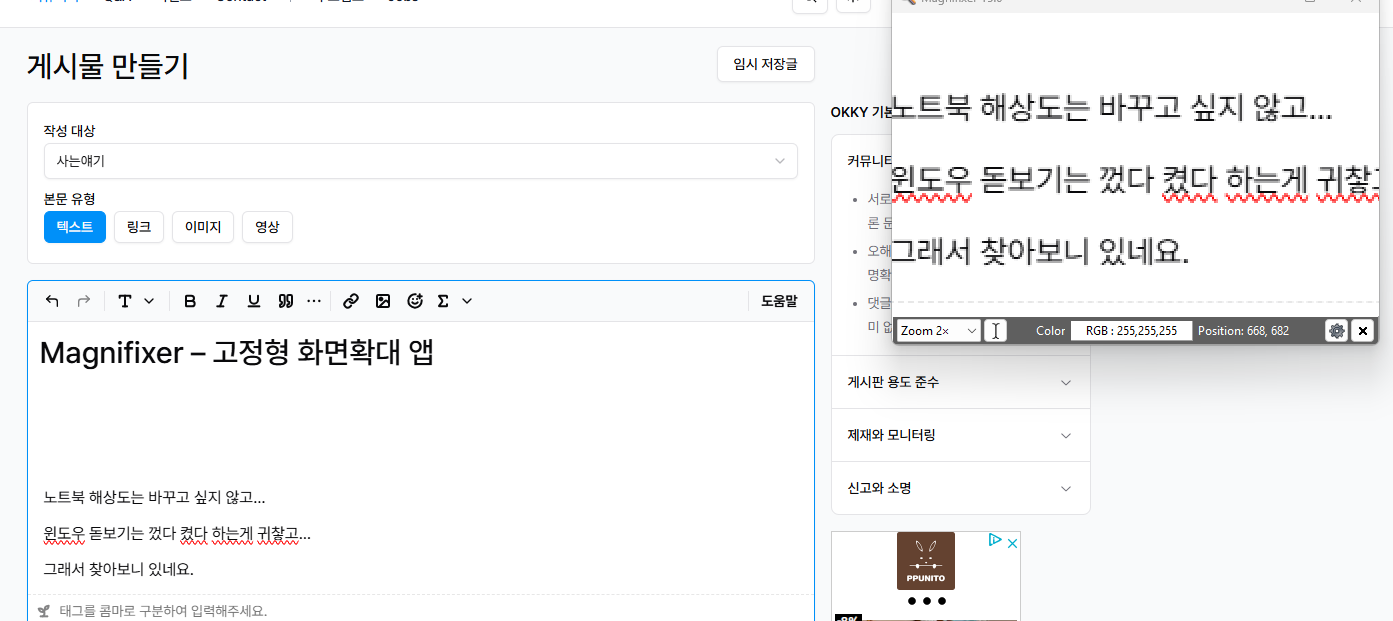Click the X button on Magnifixer status bar
The image size is (1393, 621).
coord(1362,331)
